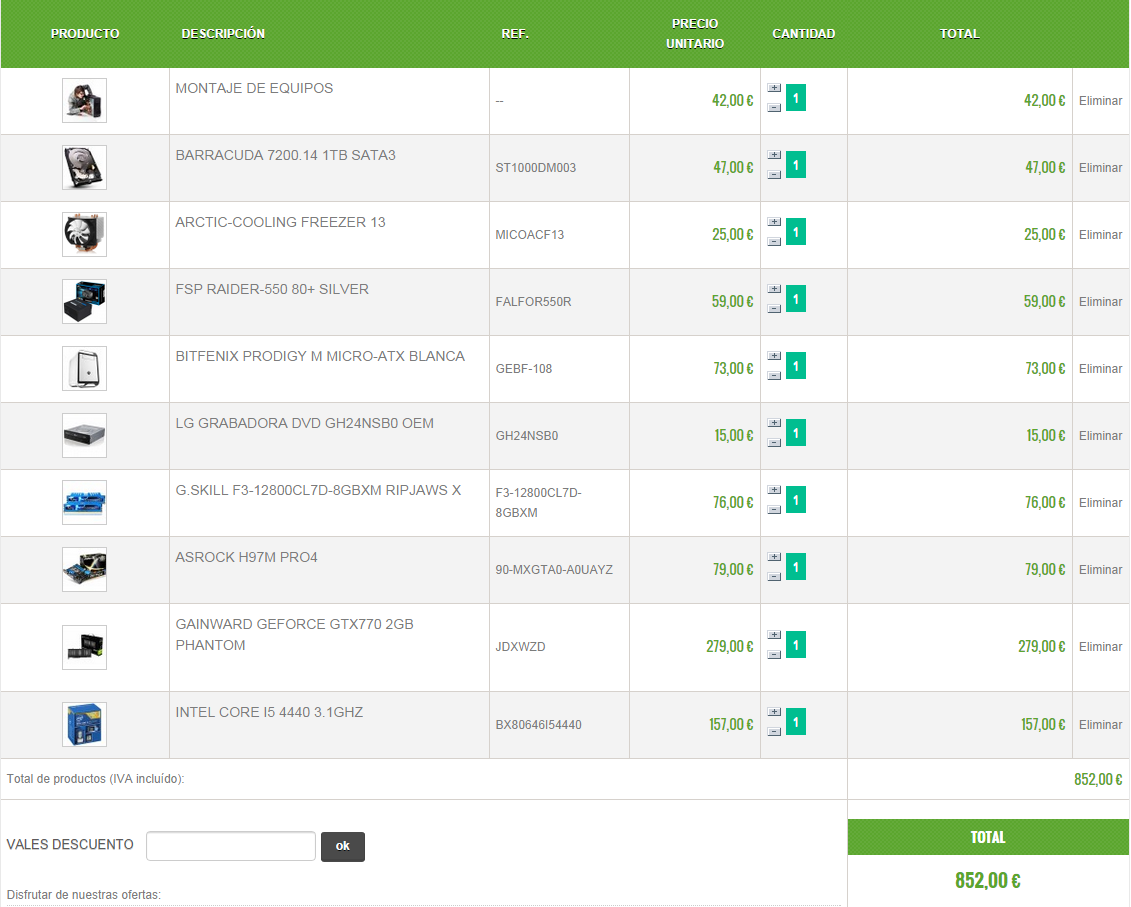
Task: Increase quantity of G.SKILL RIPJAWS X
Action: (x=774, y=491)
